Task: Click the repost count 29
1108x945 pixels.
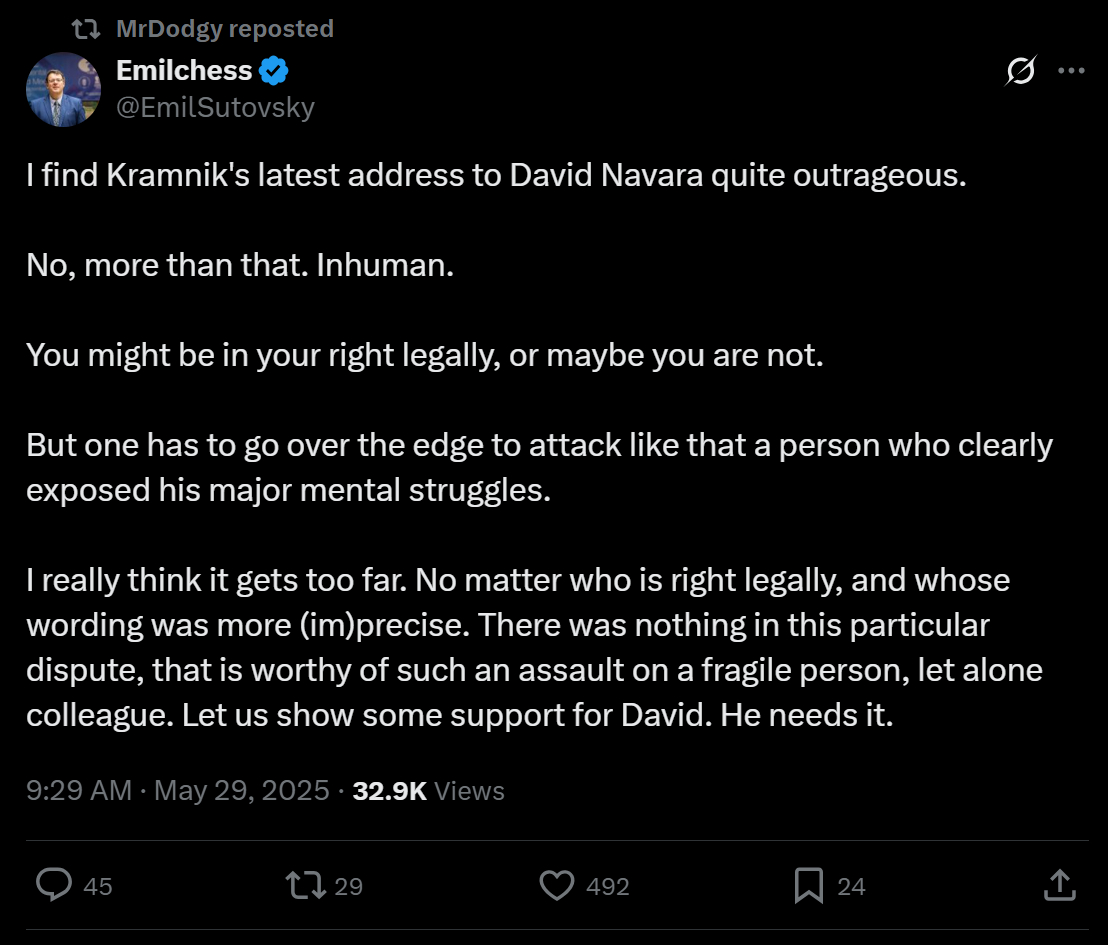Action: (348, 886)
